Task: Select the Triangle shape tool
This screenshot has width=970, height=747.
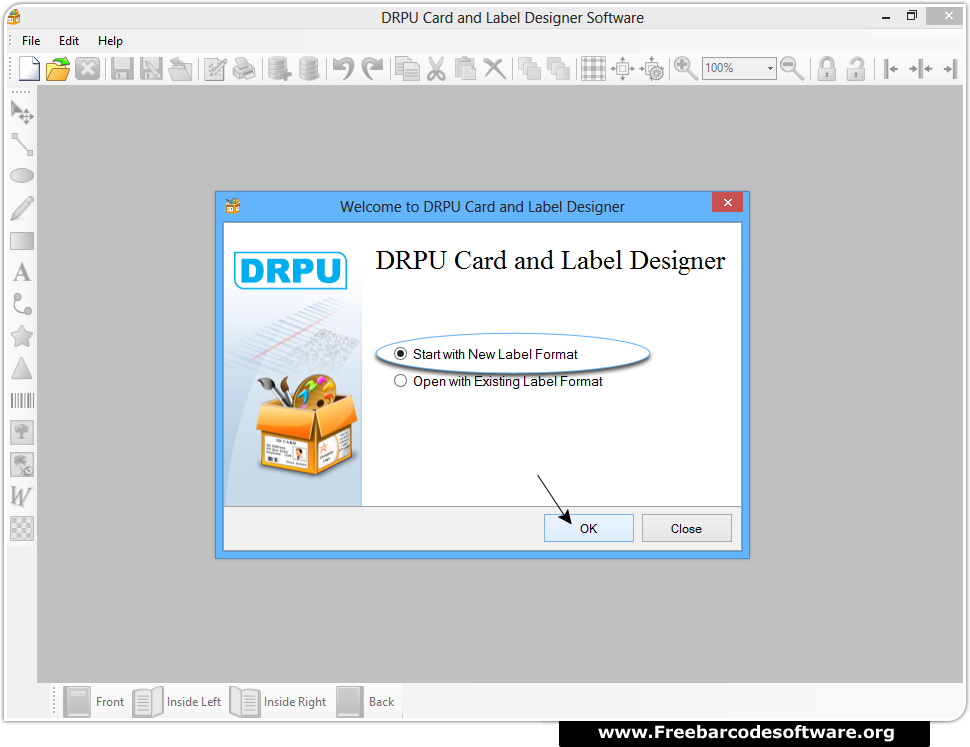Action: (22, 369)
